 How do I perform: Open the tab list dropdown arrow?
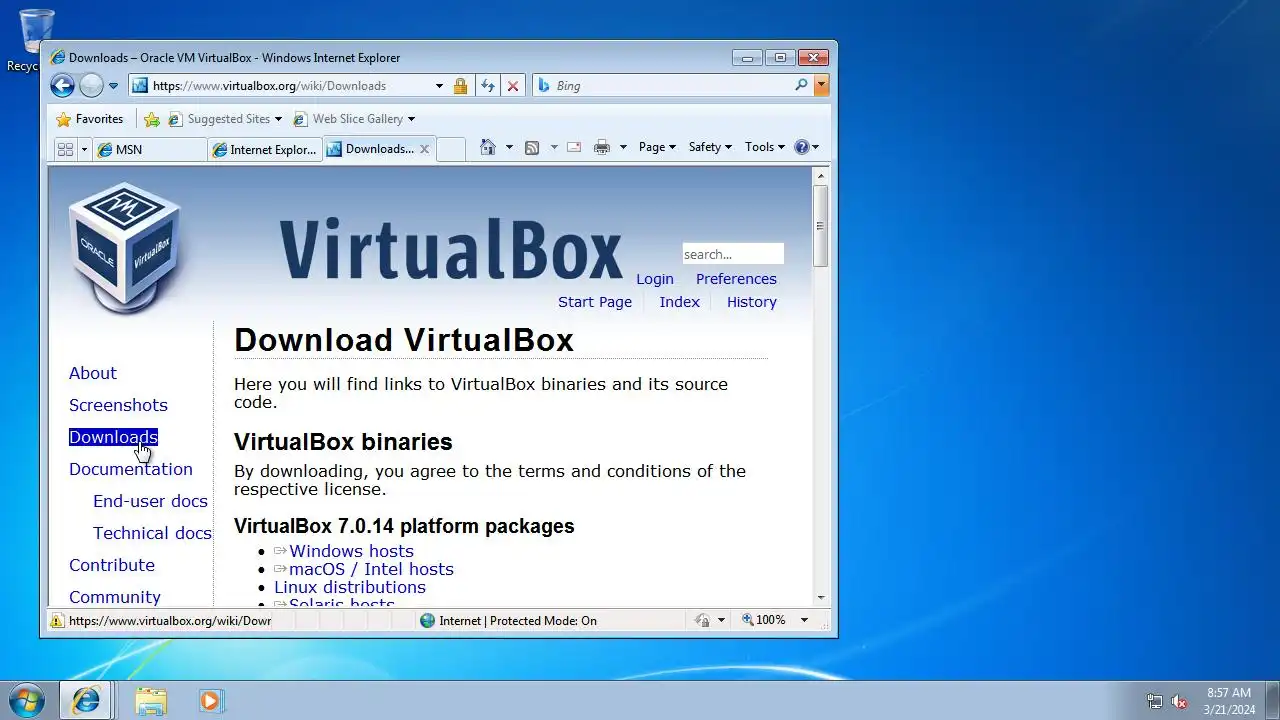(84, 149)
